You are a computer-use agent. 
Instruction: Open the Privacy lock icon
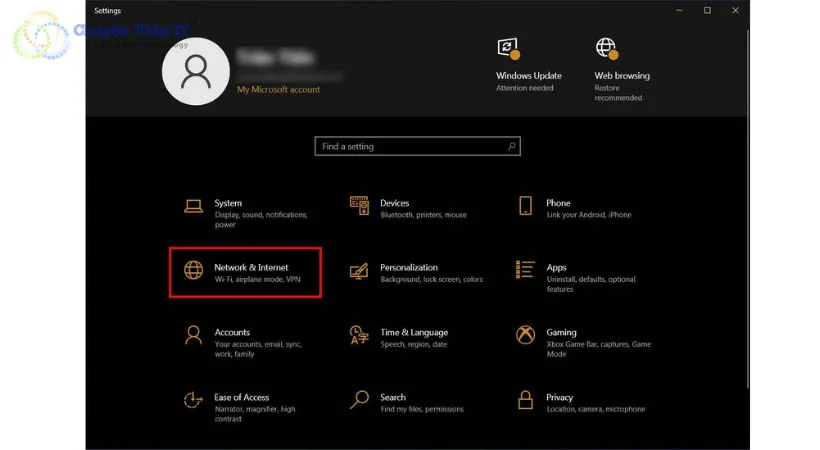pyautogui.click(x=525, y=401)
